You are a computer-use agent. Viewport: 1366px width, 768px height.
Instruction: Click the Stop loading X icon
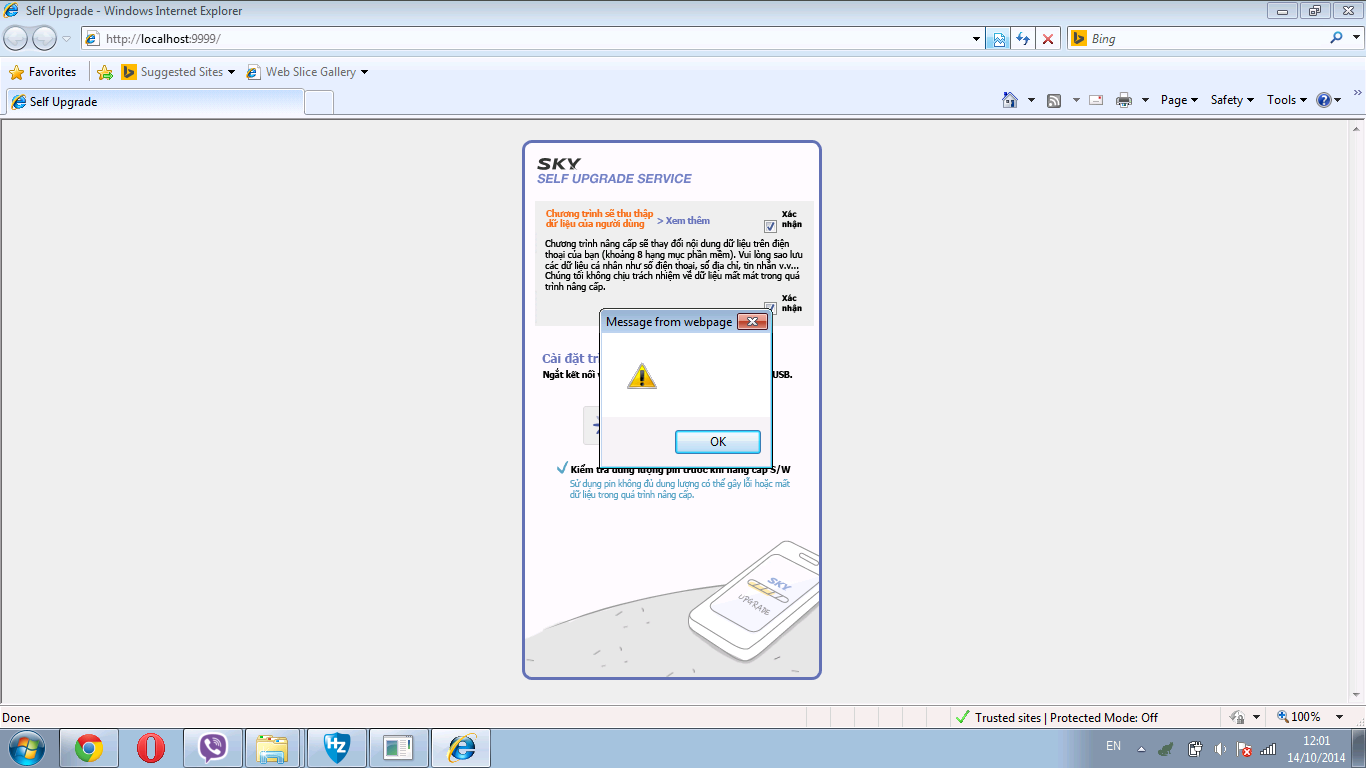coord(1047,39)
